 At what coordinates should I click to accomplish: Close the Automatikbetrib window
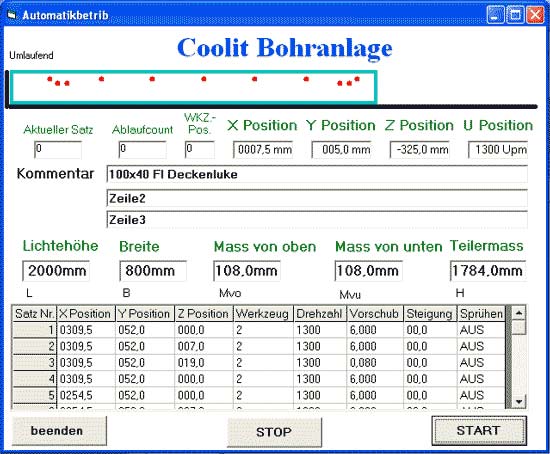coord(535,15)
